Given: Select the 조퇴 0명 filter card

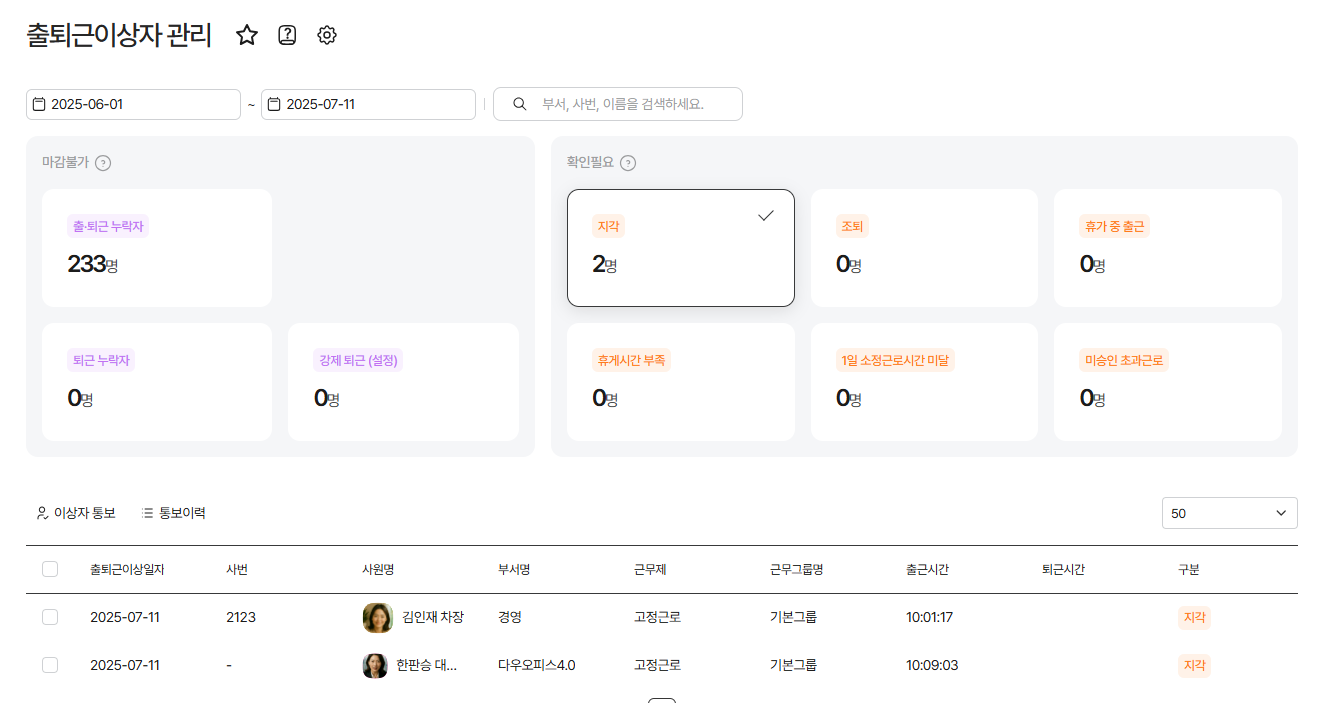Looking at the screenshot, I should [924, 248].
